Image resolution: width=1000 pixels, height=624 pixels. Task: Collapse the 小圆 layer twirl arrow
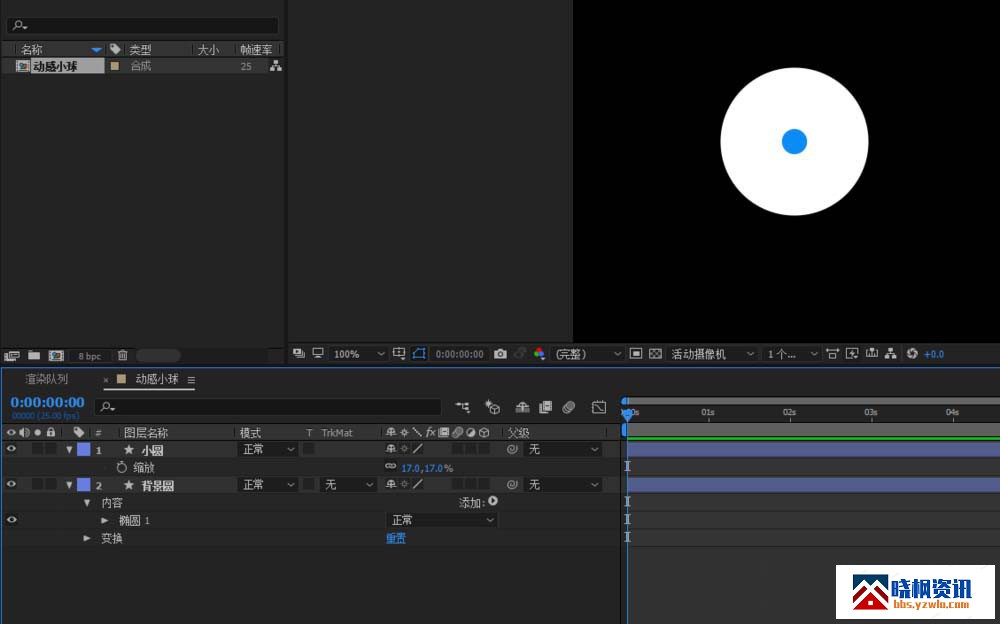point(69,450)
